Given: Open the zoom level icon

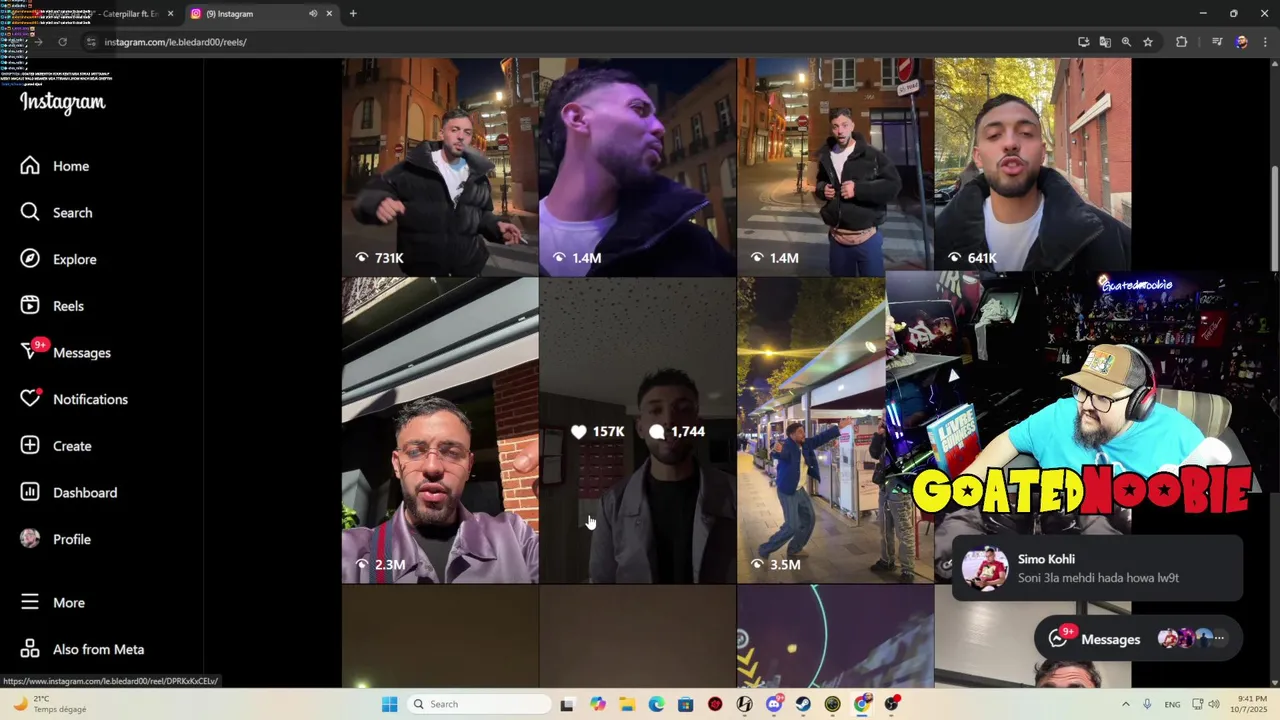Looking at the screenshot, I should 1126,42.
